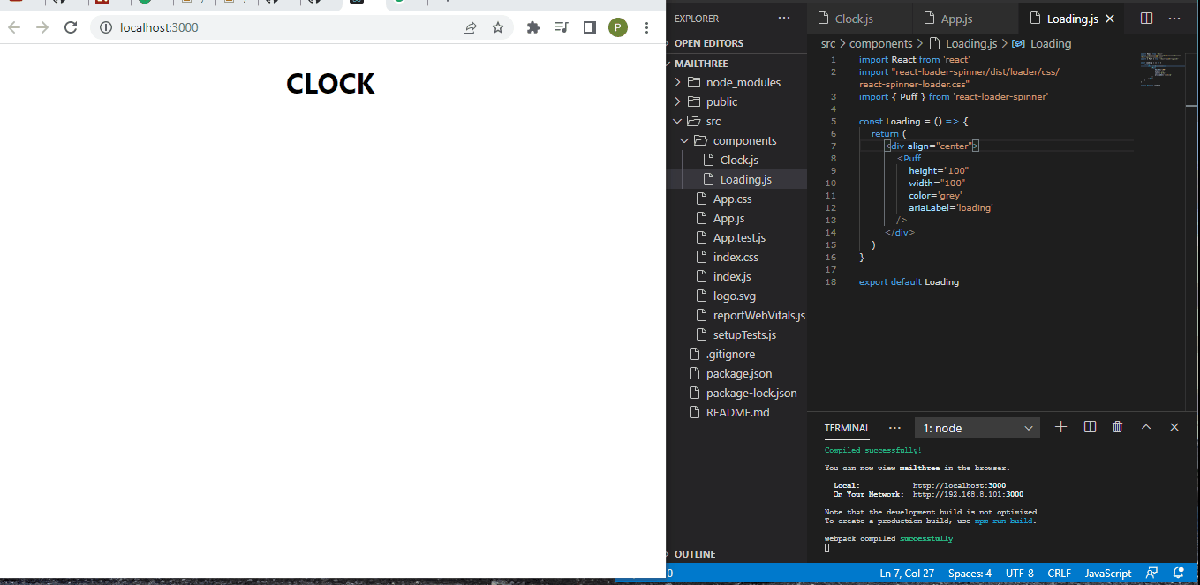Viewport: 1200px width, 585px height.
Task: Maximize the terminal panel with the chevron
Action: [1146, 426]
